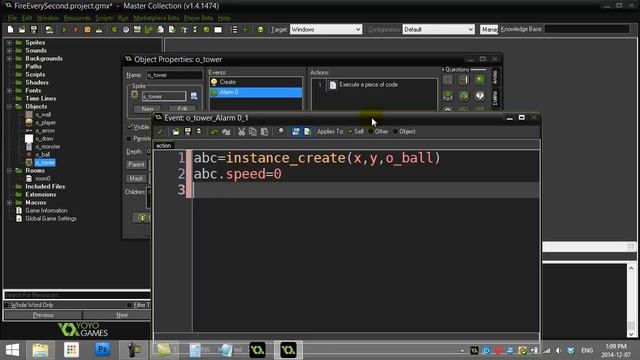Toggle the Visible checkbox in Object Properties
This screenshot has height=360, width=640.
[x=130, y=127]
